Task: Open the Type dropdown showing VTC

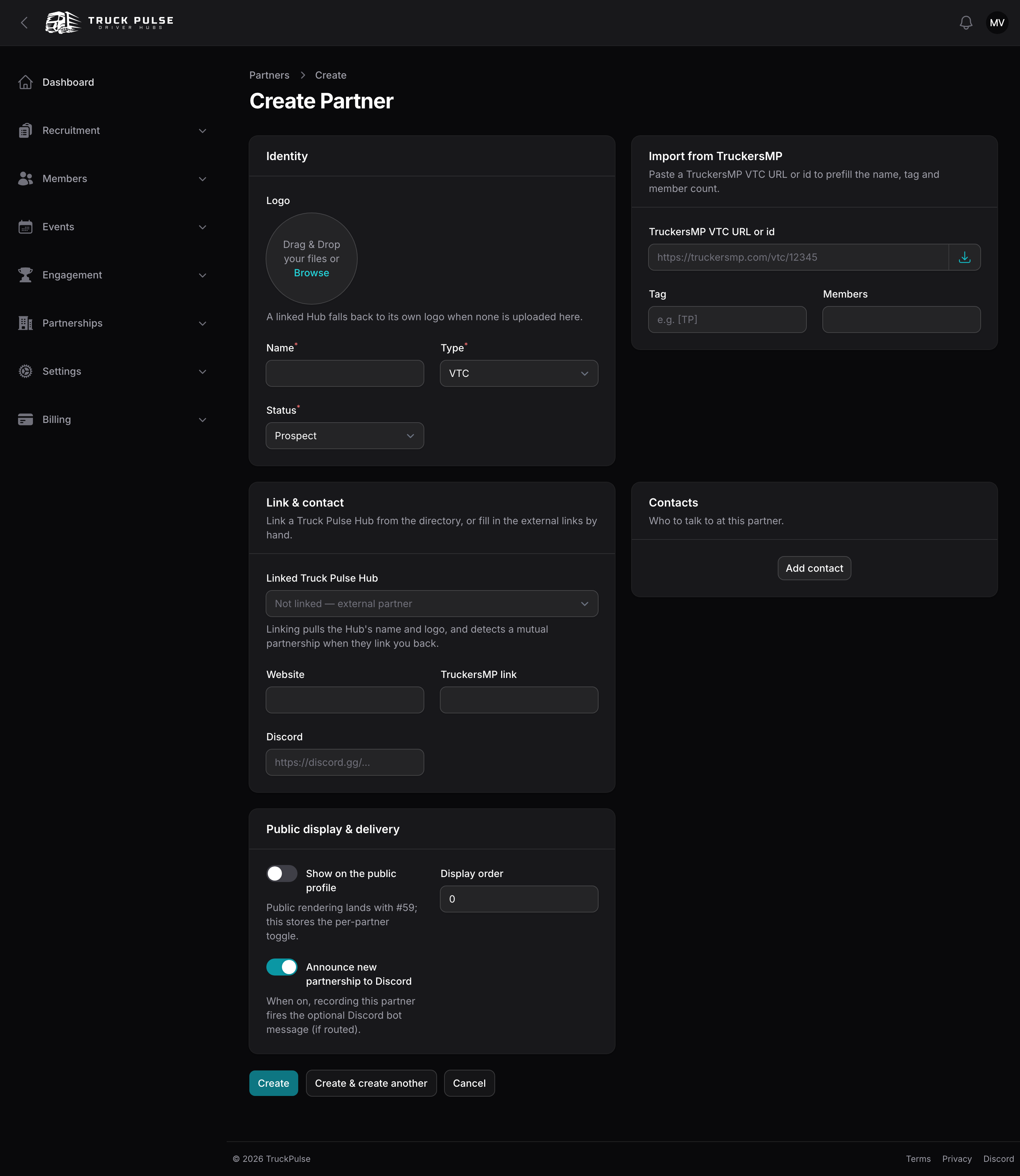Action: tap(518, 373)
